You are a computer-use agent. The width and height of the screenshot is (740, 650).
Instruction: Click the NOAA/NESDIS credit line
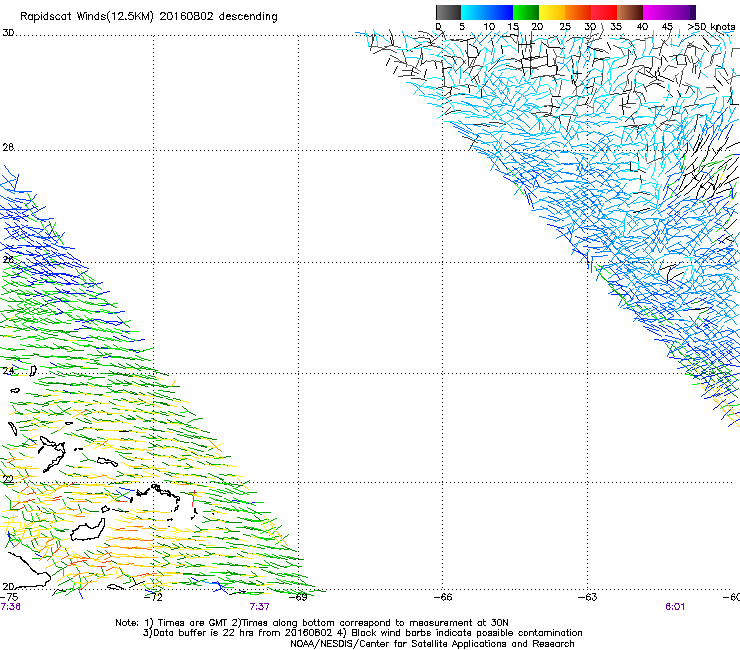tap(432, 644)
